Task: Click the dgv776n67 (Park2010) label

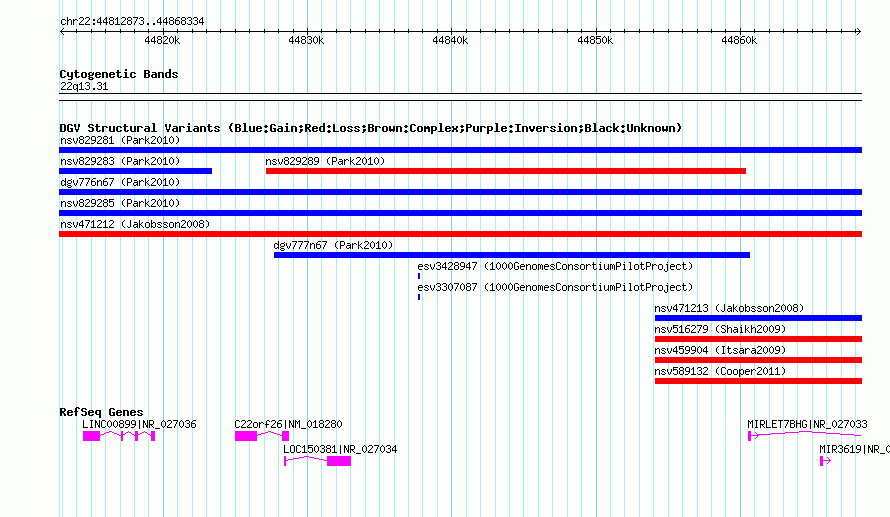Action: [120, 182]
